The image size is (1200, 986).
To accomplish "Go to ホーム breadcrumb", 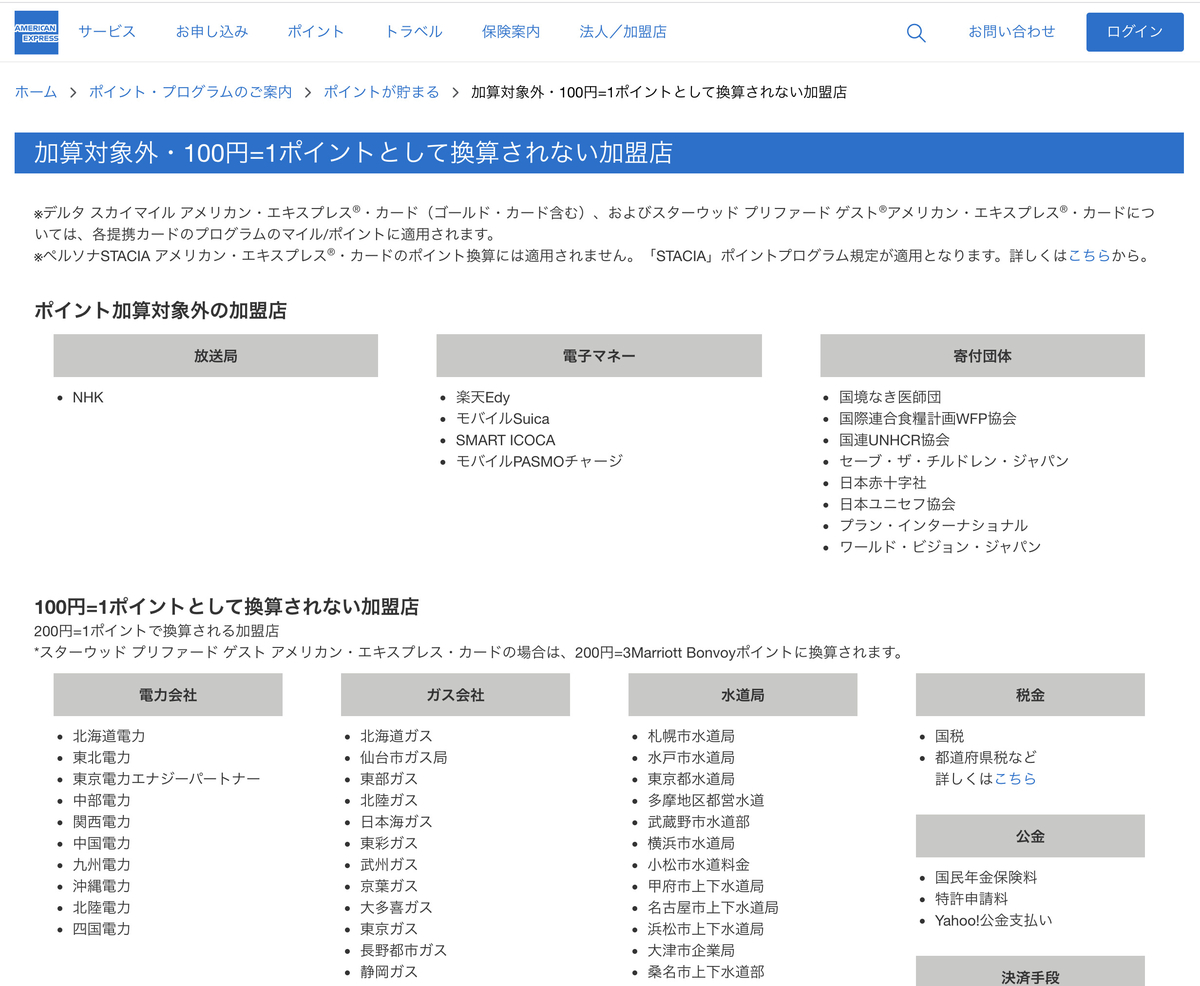I will [36, 92].
